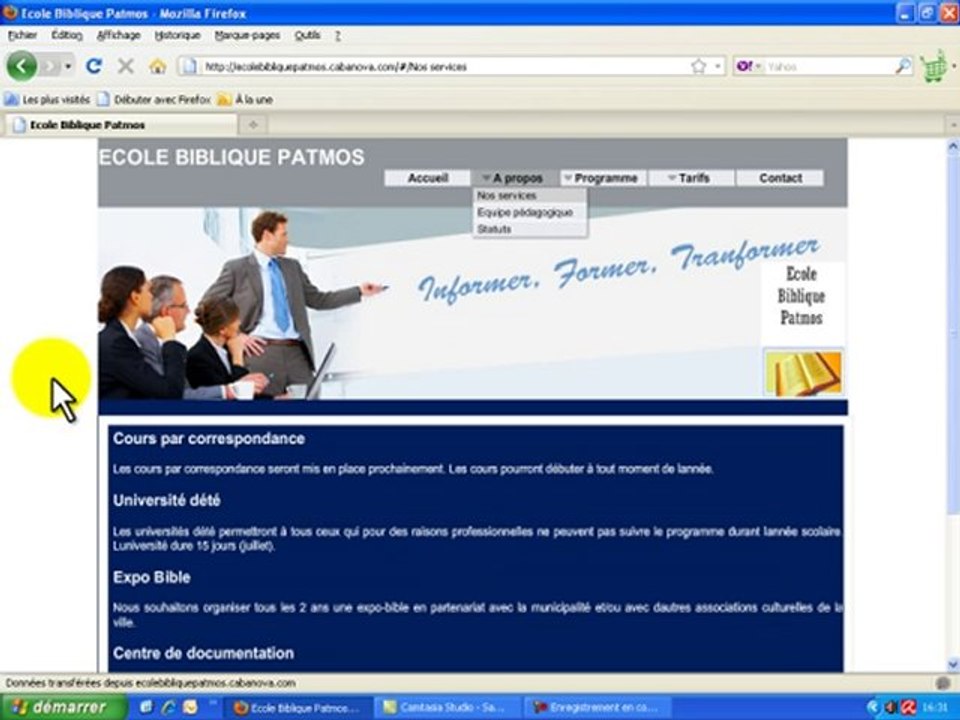Open the back/forward history dropdown arrow
960x720 pixels.
tap(68, 66)
